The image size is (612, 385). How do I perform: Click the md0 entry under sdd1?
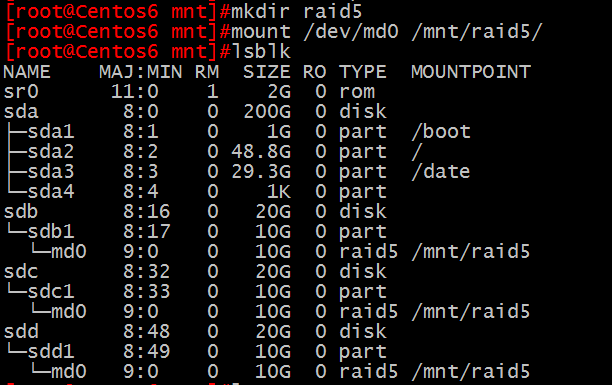click(x=69, y=371)
